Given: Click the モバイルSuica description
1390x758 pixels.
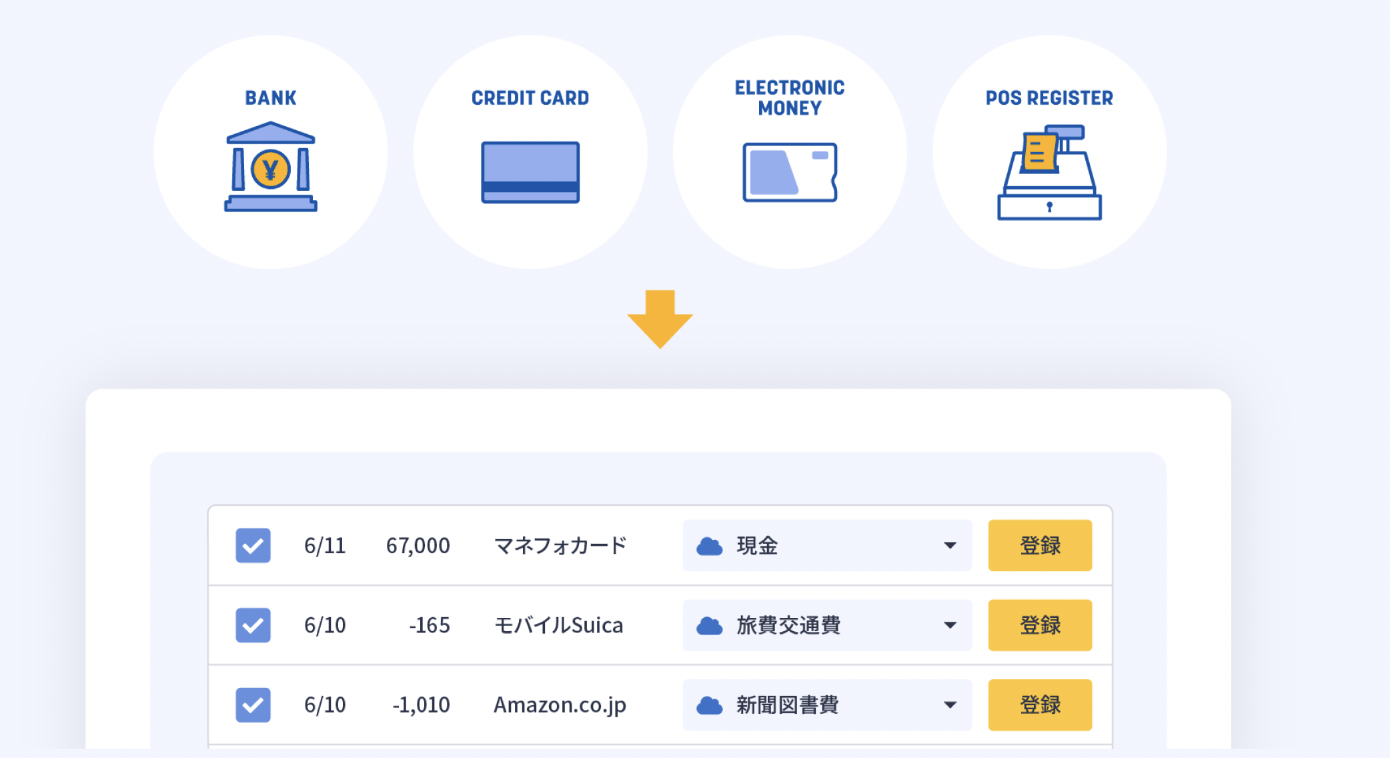Looking at the screenshot, I should click(558, 626).
